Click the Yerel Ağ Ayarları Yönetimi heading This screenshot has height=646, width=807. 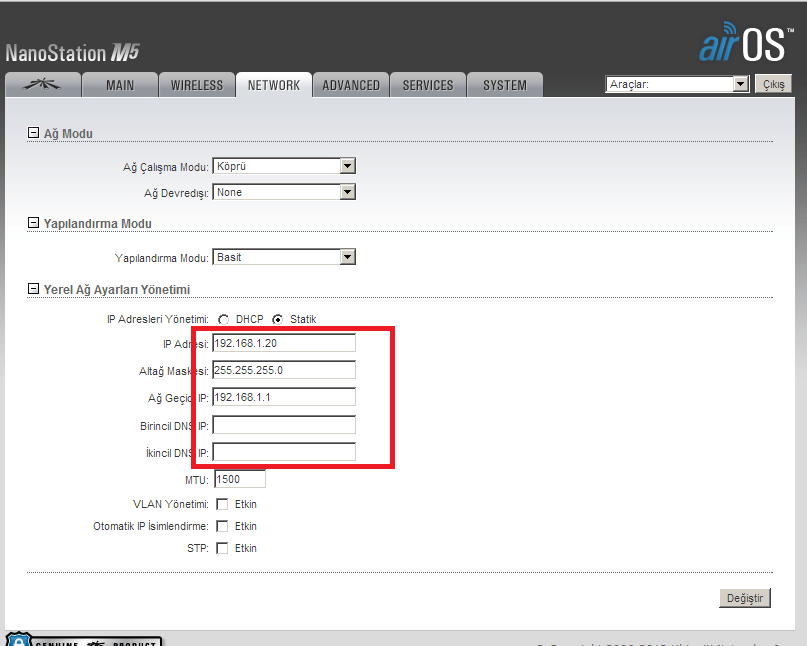point(117,290)
